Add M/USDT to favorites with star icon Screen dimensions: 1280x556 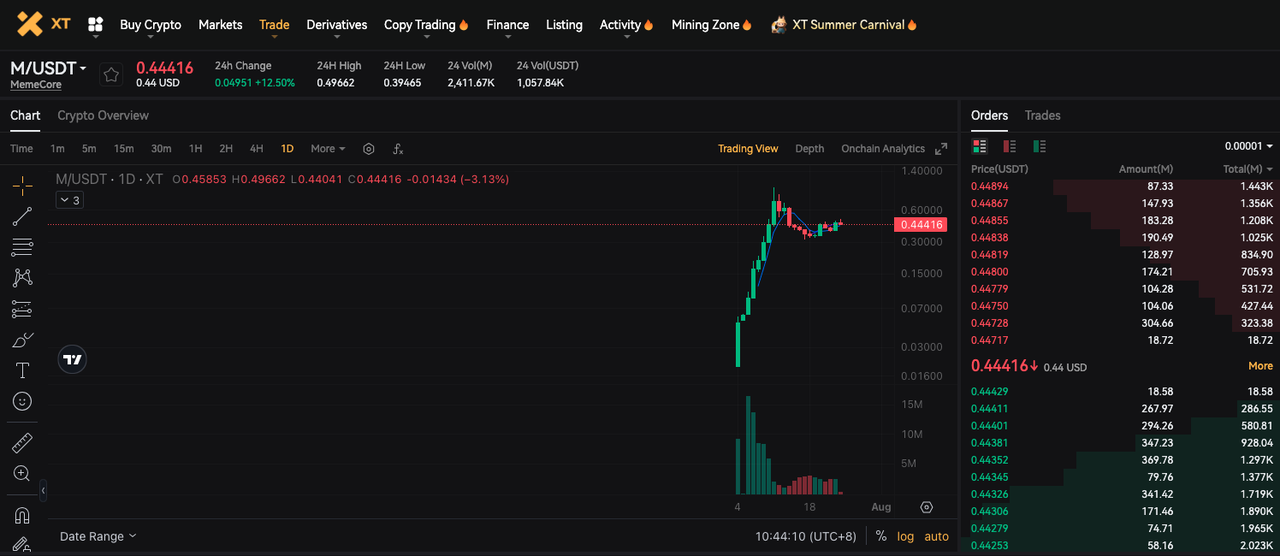[111, 75]
